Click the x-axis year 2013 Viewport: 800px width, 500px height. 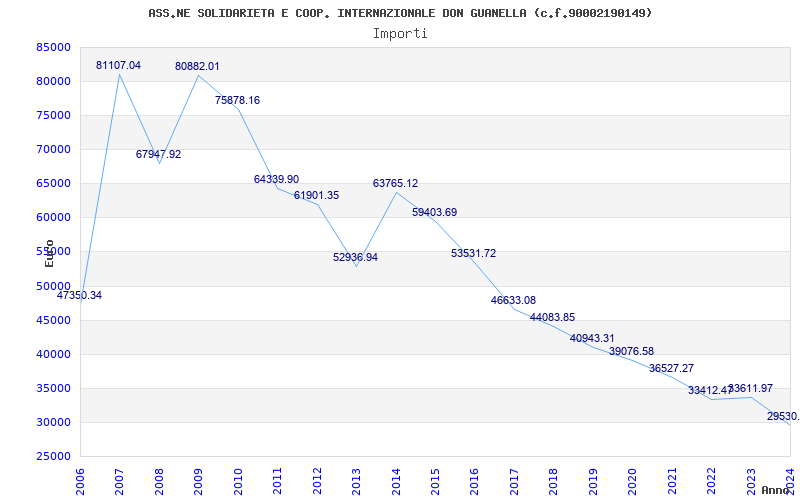[x=356, y=481]
